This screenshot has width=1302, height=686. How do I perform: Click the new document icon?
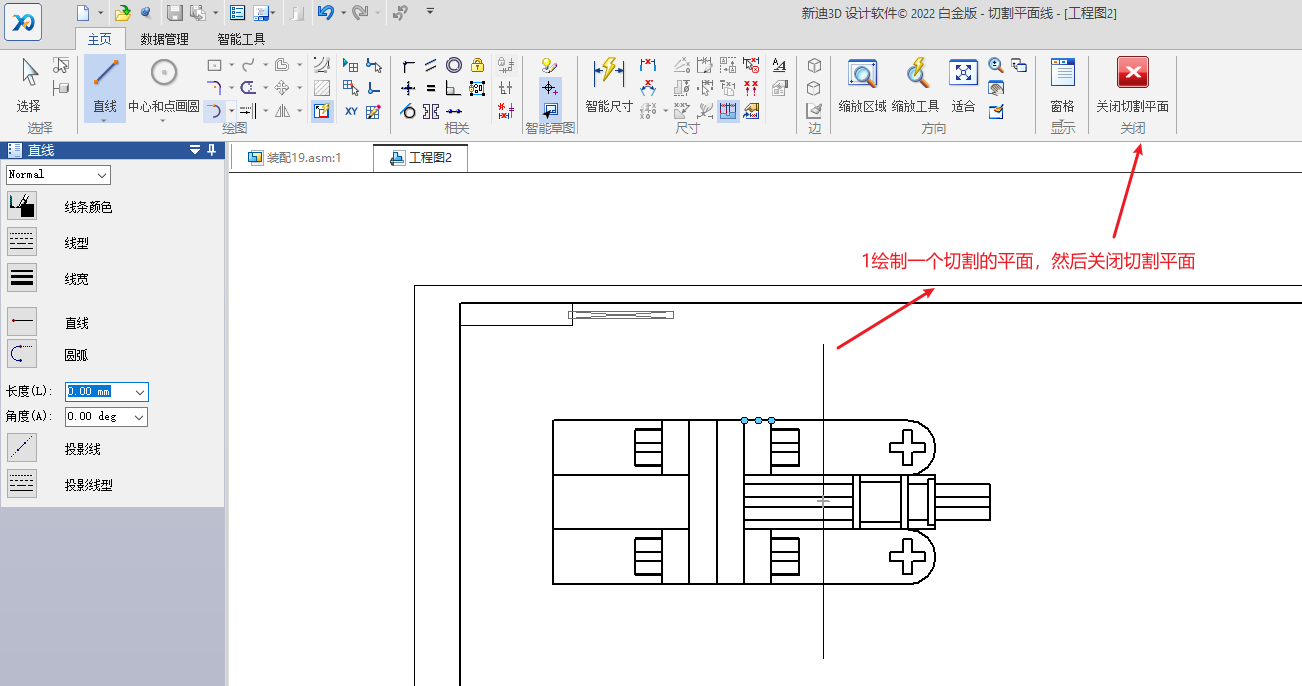[x=83, y=12]
